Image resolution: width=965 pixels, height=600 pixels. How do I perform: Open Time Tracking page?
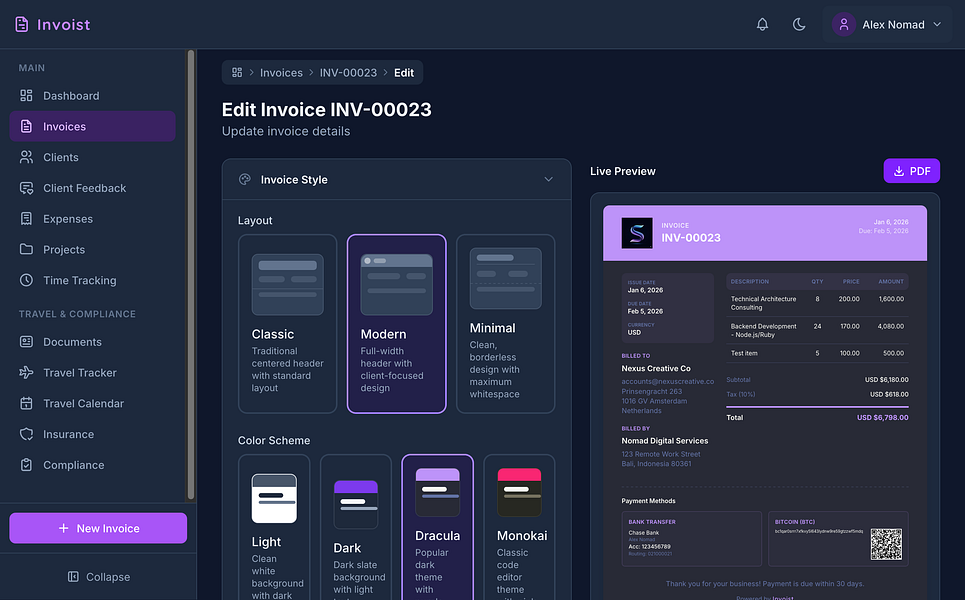pos(92,280)
